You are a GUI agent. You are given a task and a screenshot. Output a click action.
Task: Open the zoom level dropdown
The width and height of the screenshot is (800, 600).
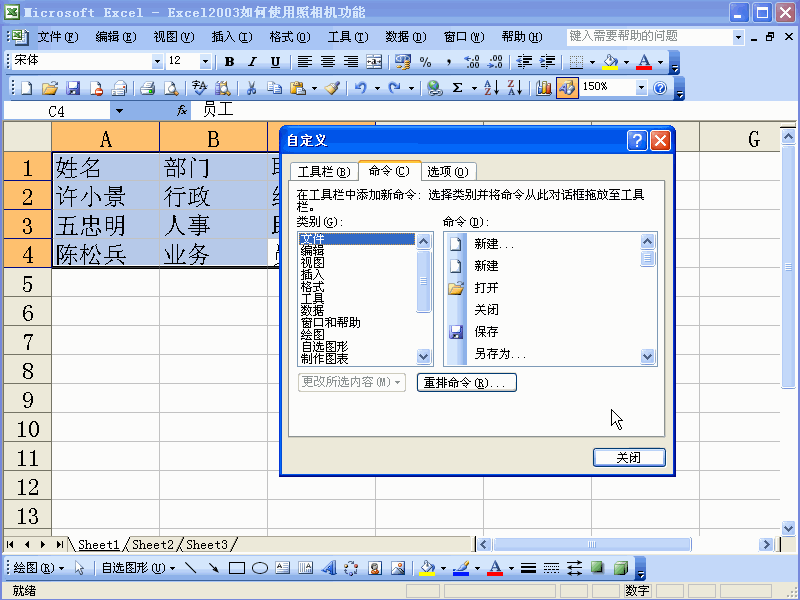[x=641, y=88]
